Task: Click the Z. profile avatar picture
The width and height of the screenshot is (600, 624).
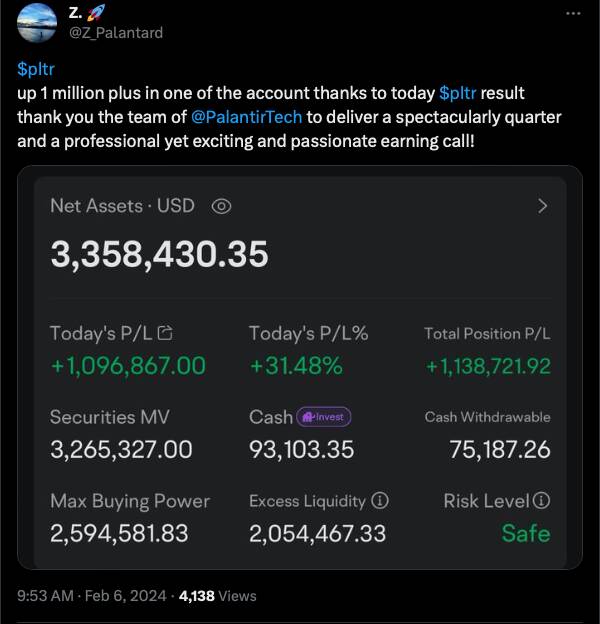Action: click(x=38, y=23)
